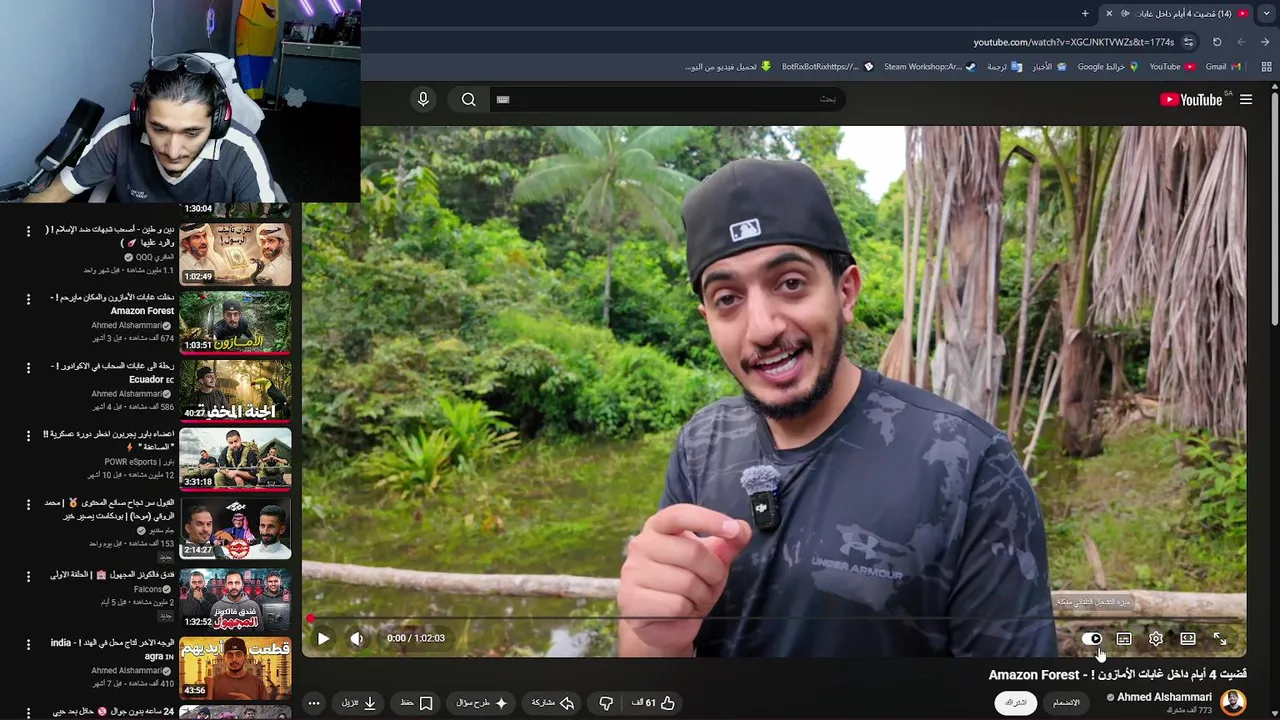This screenshot has width=1280, height=720.
Task: Open the 3:31:18 POWR eSports video thumbnail
Action: pos(235,460)
